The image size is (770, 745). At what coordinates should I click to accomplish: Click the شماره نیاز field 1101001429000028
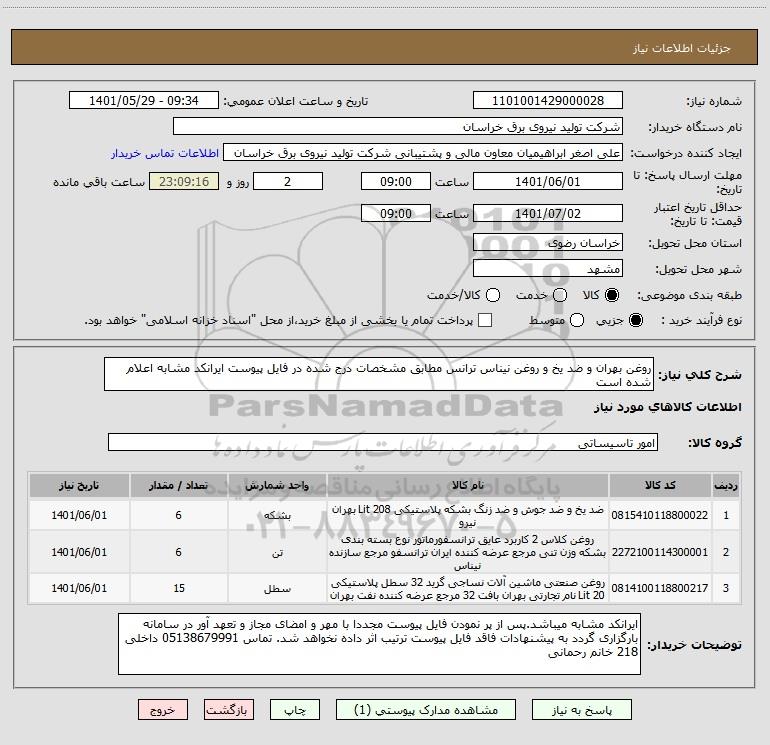tap(548, 101)
